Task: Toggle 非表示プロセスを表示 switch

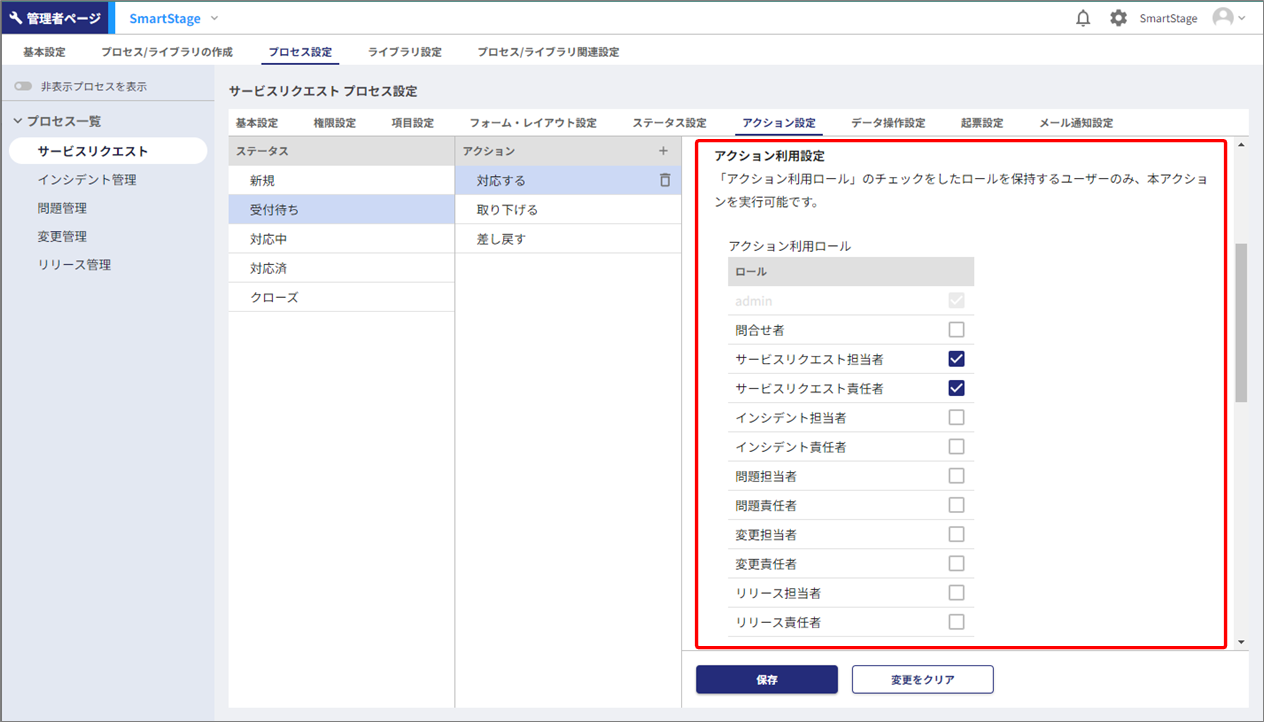Action: 23,87
